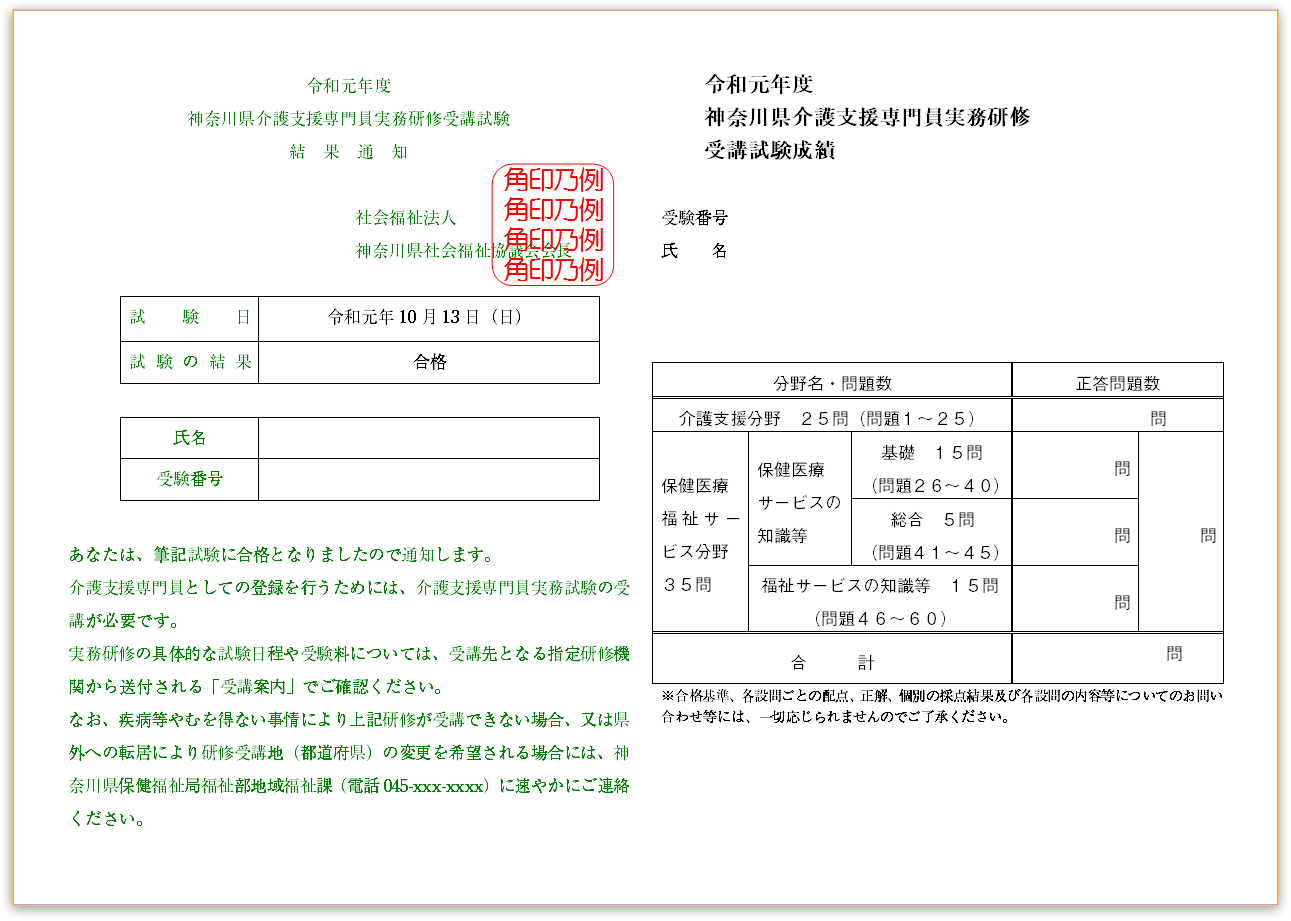
Task: Select the 試験日 table cell
Action: [189, 316]
